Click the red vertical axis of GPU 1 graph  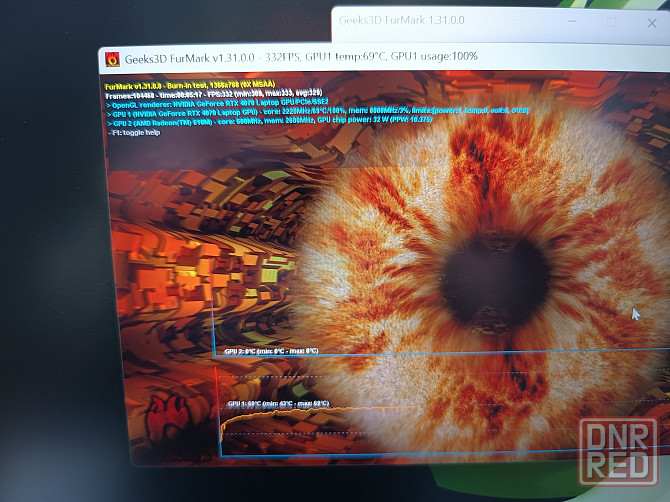click(x=216, y=410)
